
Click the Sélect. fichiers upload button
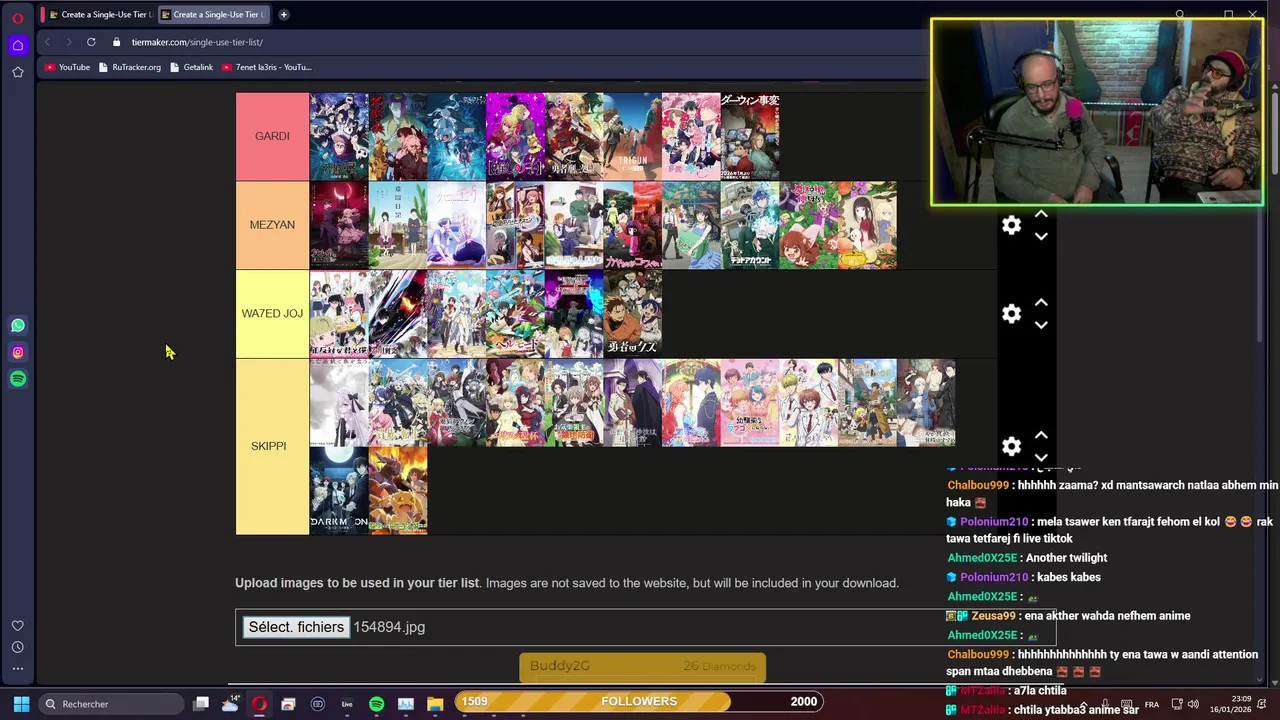(296, 627)
